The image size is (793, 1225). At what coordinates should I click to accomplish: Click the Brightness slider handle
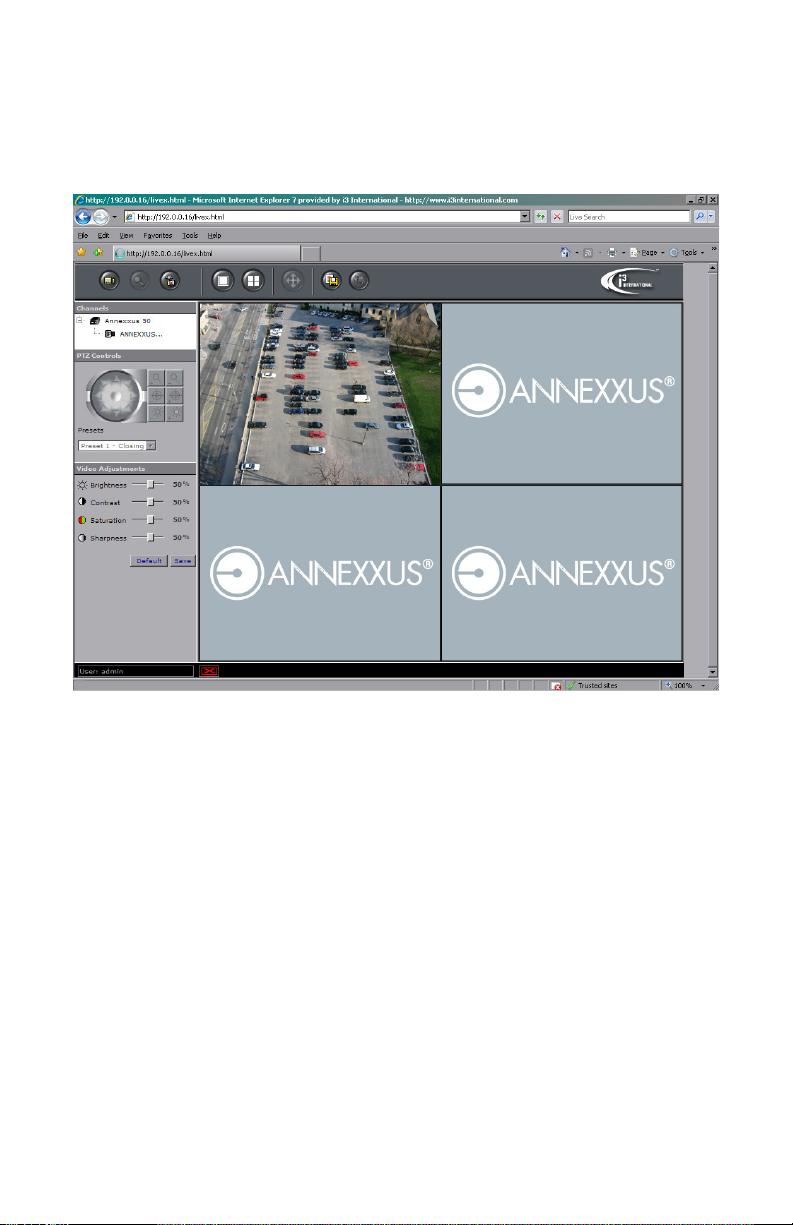pos(151,483)
